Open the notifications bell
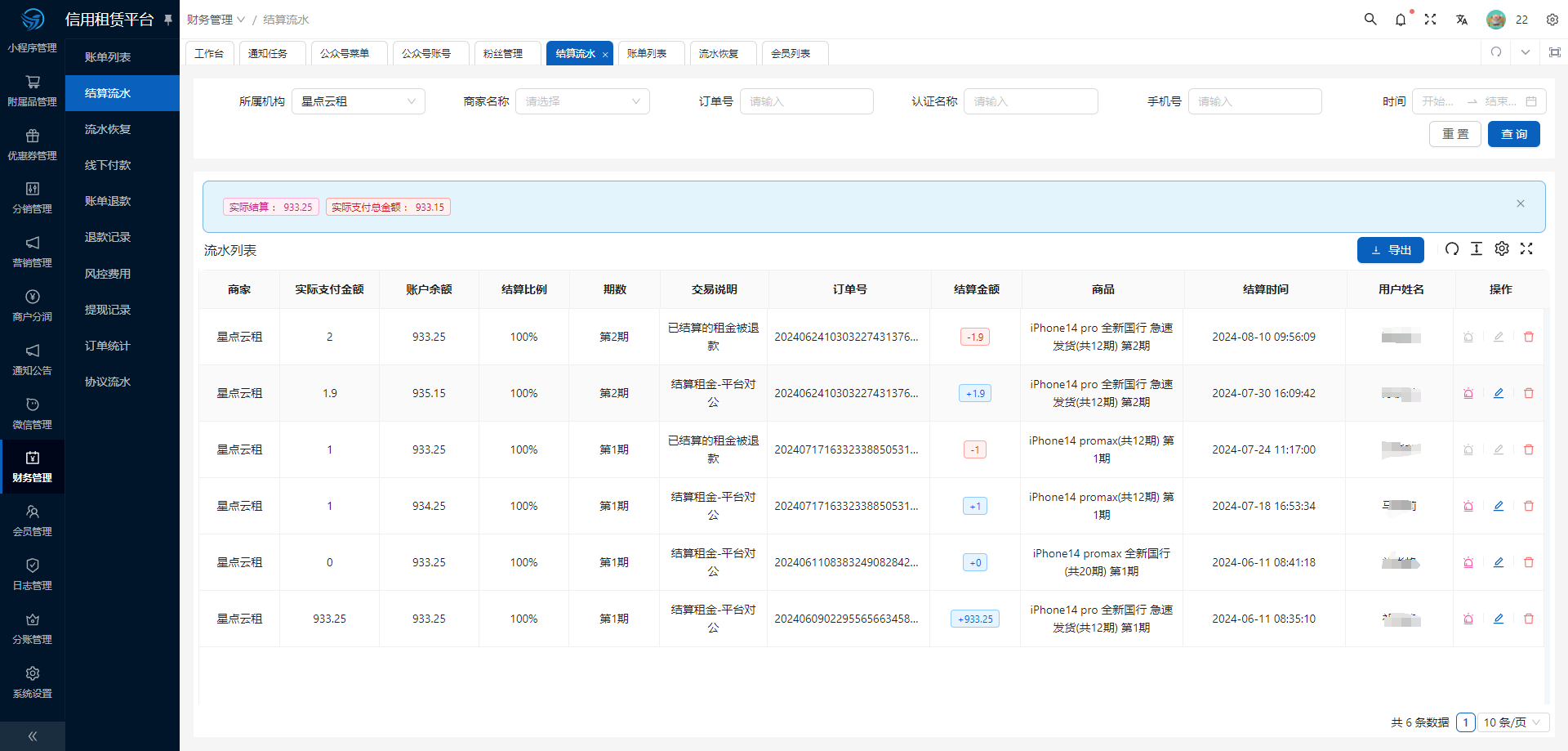The image size is (1568, 751). click(x=1401, y=20)
